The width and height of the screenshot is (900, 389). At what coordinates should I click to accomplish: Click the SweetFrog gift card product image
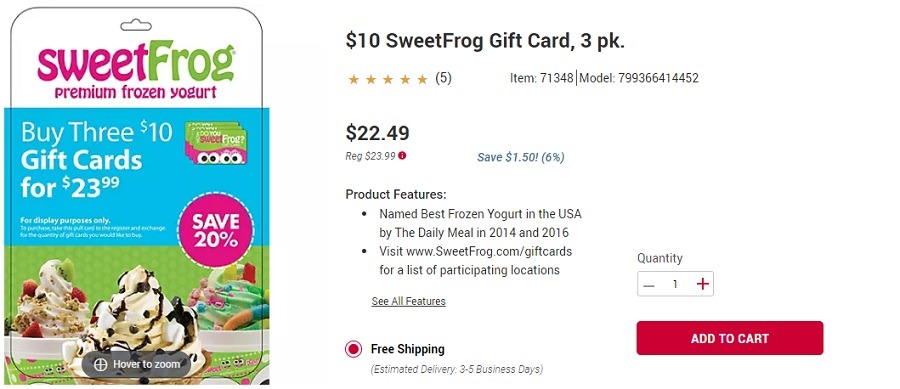pyautogui.click(x=137, y=196)
